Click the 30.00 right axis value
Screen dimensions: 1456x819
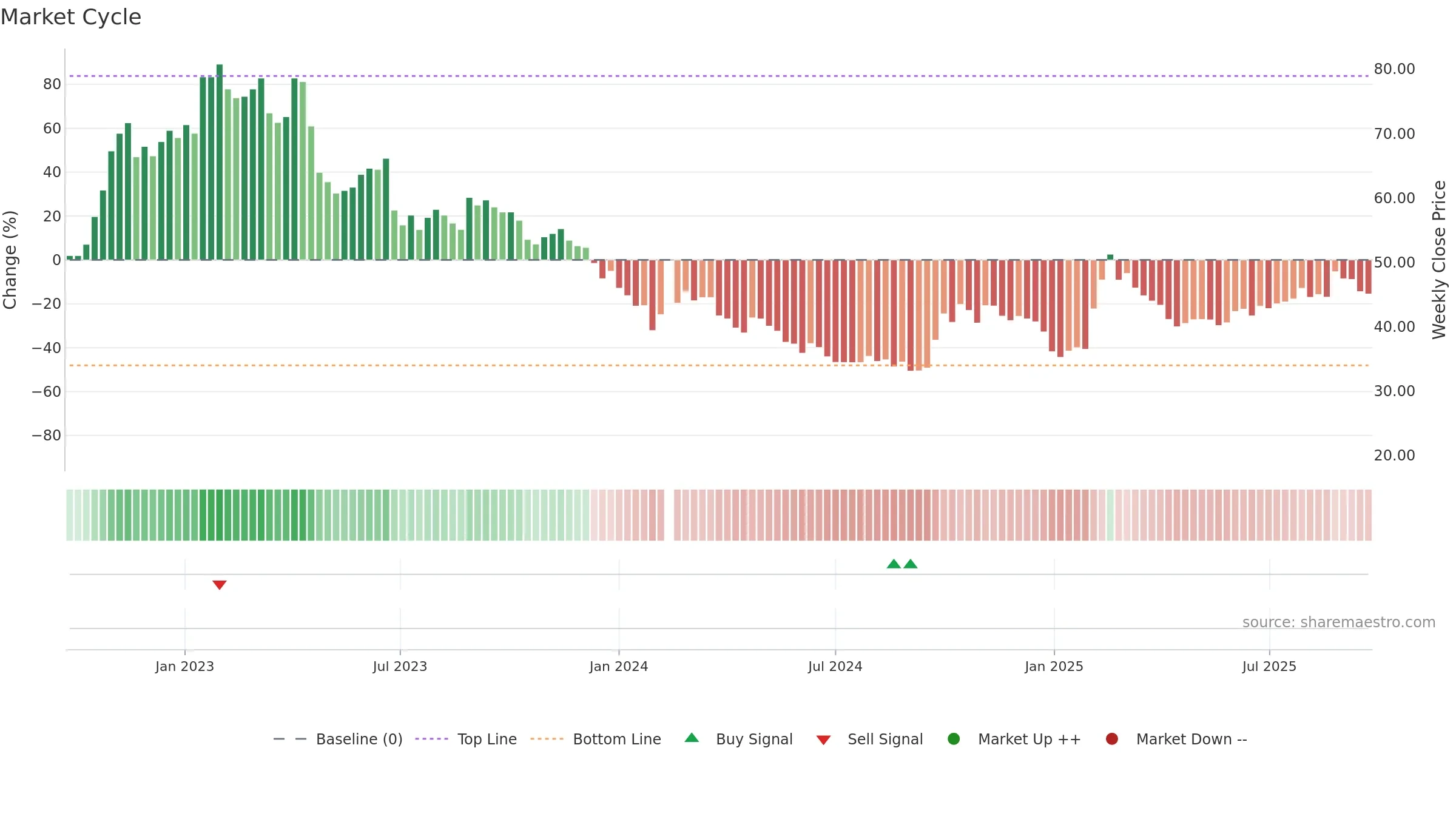coord(1394,391)
